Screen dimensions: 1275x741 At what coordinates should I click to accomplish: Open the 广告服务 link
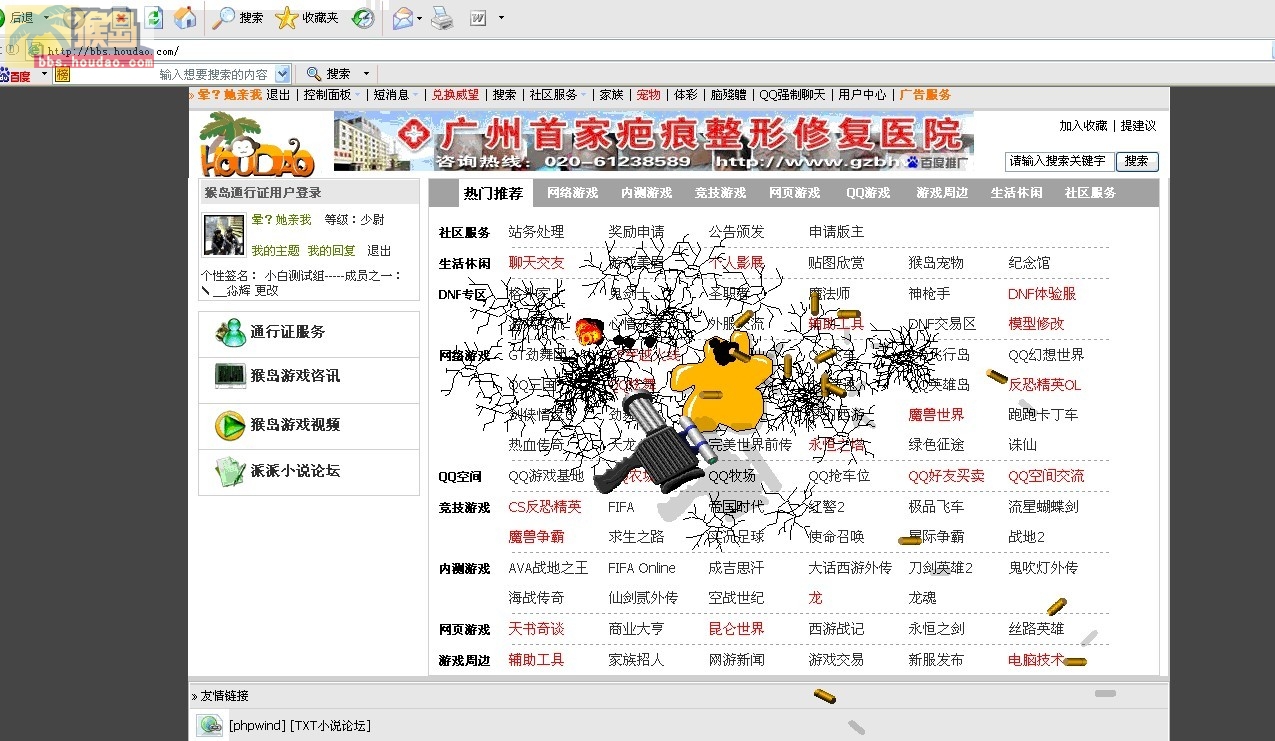[x=925, y=95]
